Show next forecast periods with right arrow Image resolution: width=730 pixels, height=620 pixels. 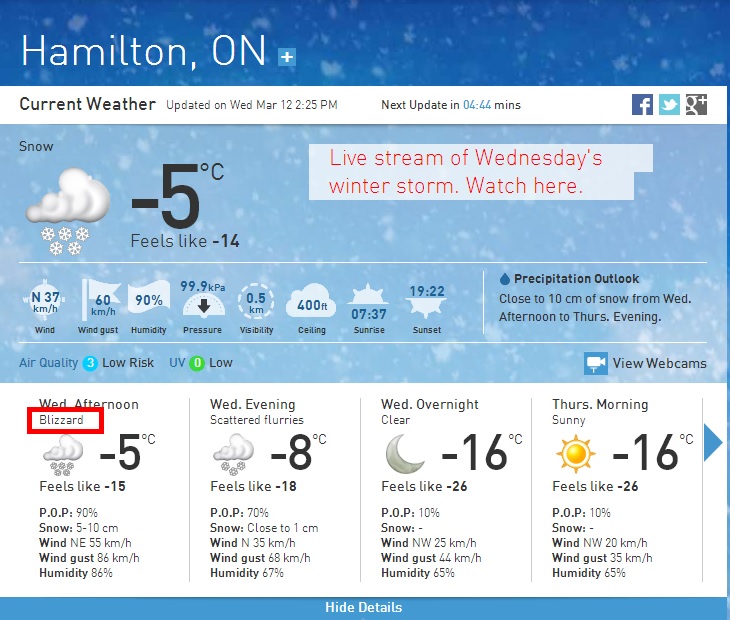click(x=713, y=442)
